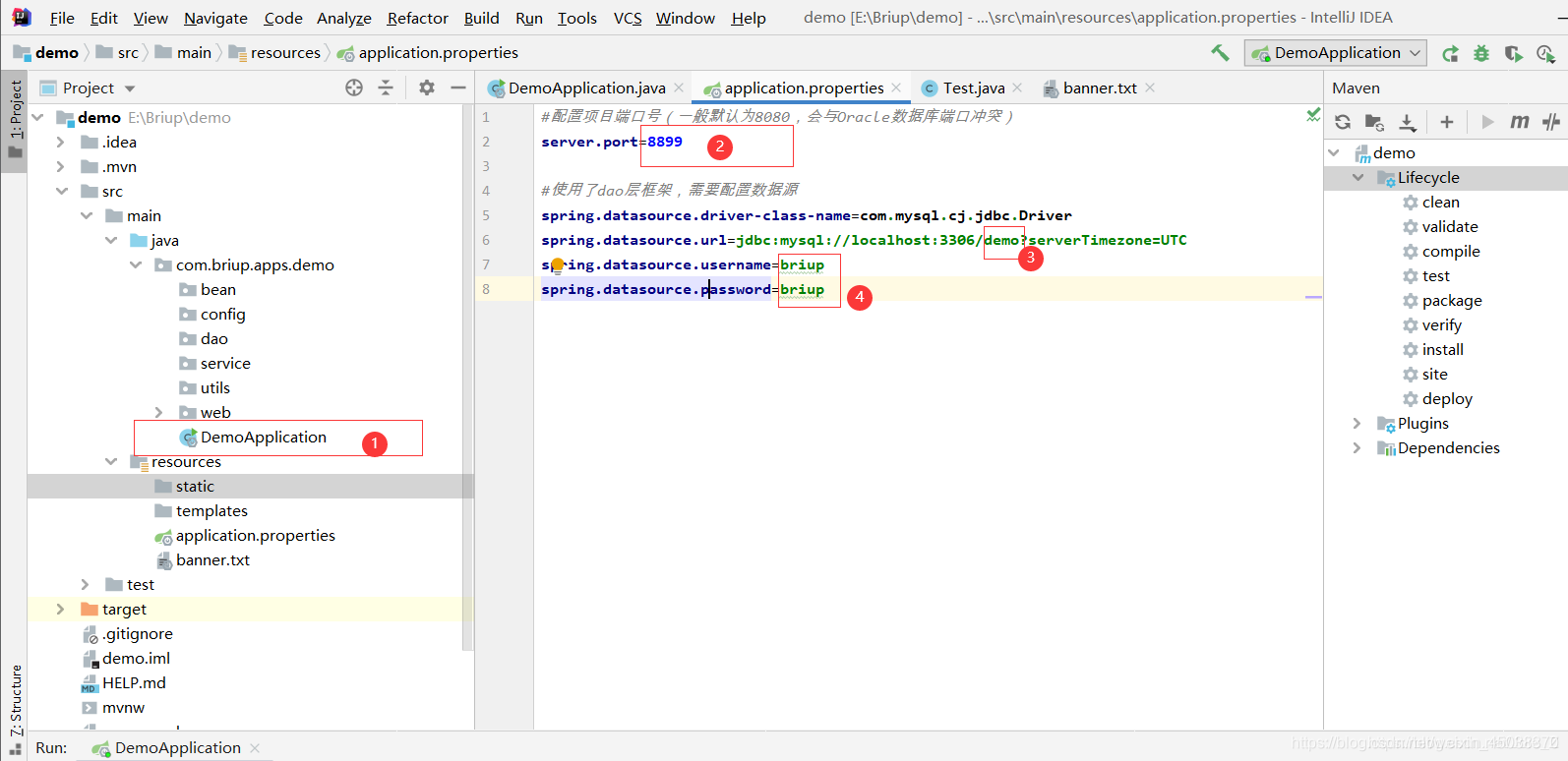This screenshot has width=1568, height=761.
Task: Expand the .mvn folder
Action: click(x=60, y=166)
